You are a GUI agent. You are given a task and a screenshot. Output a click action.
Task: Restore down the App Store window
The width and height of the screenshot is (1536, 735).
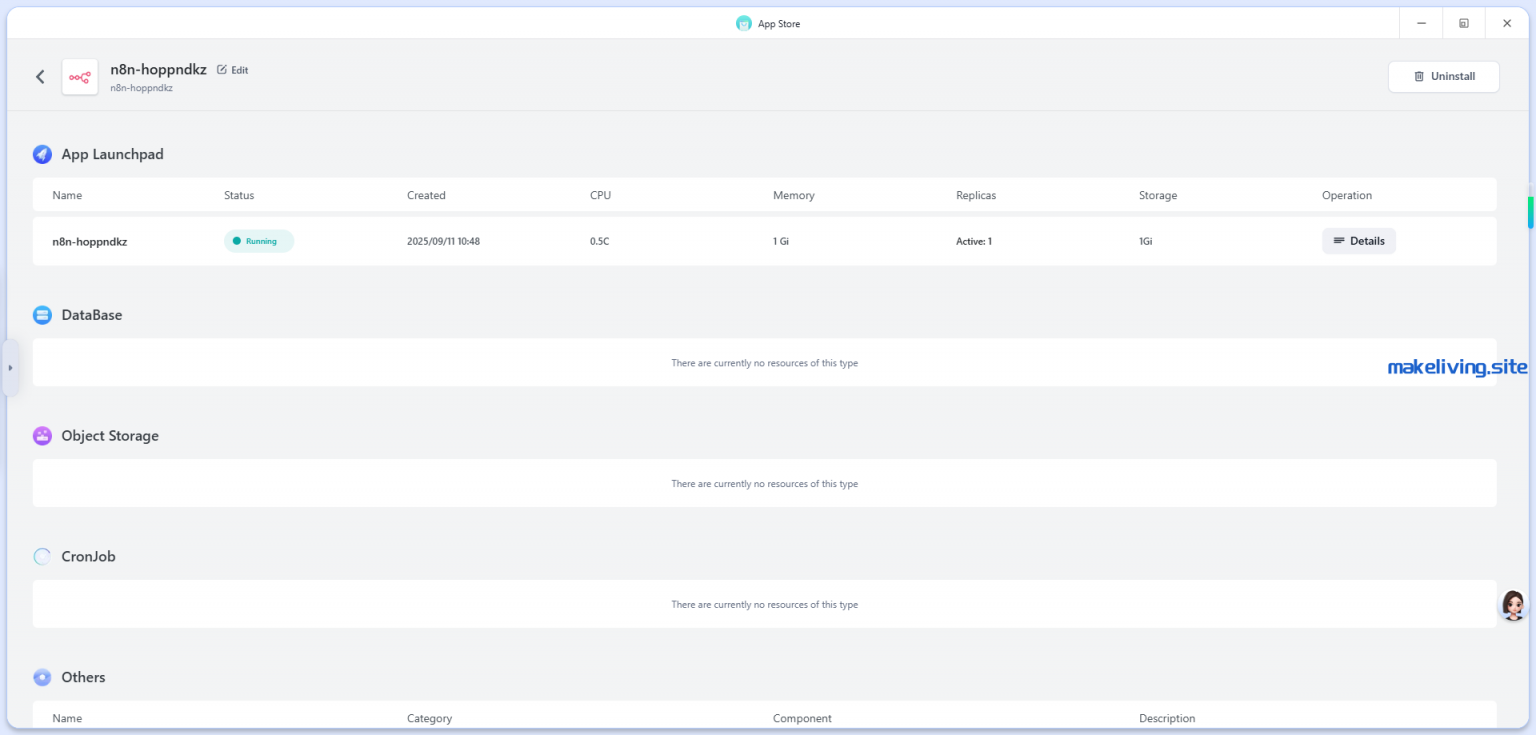[1463, 23]
